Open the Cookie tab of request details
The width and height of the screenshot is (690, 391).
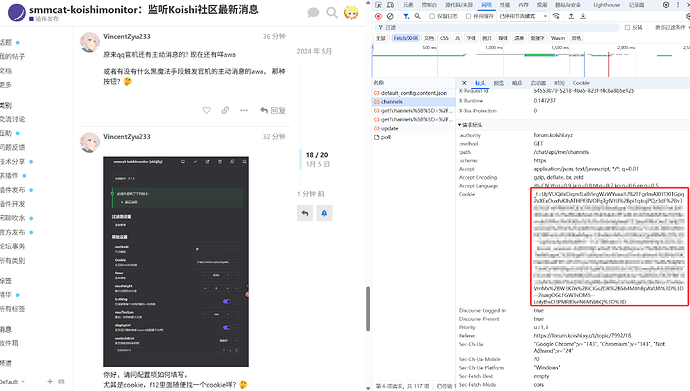point(581,83)
